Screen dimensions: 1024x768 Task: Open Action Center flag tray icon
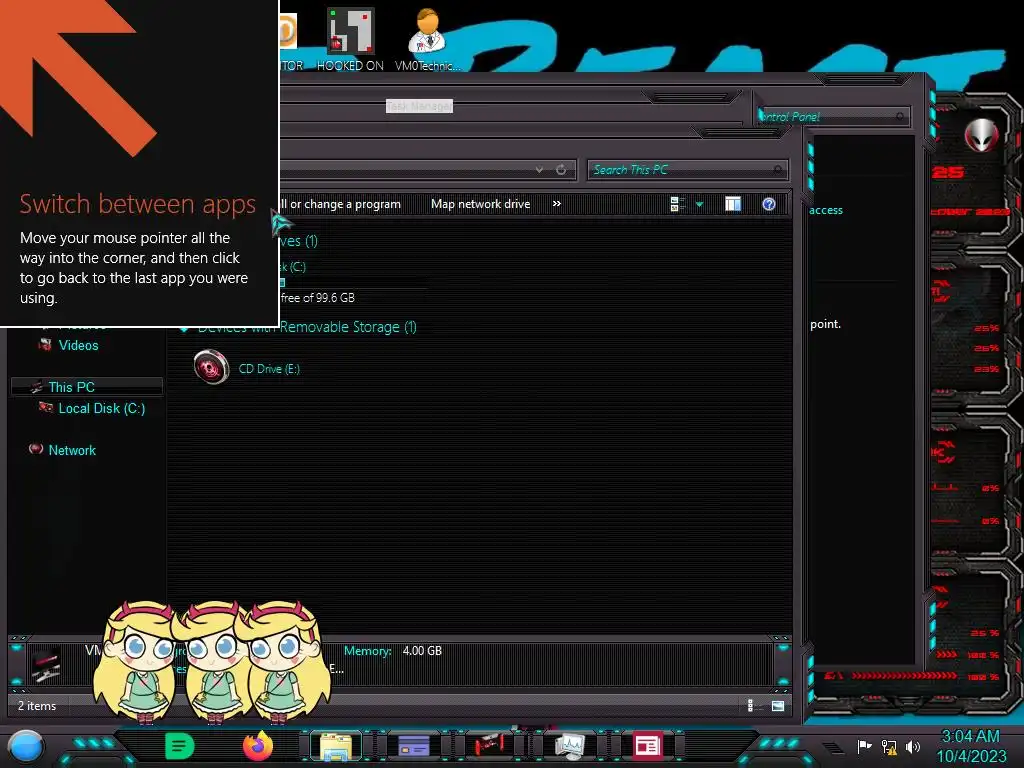(865, 746)
